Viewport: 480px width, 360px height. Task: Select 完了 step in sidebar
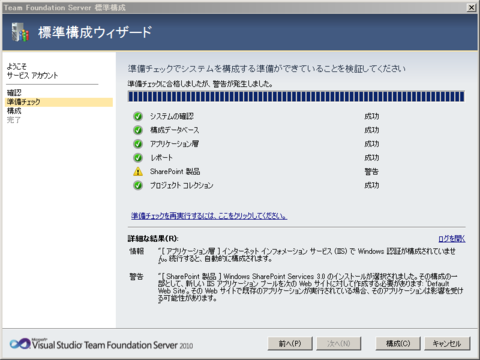pyautogui.click(x=14, y=120)
